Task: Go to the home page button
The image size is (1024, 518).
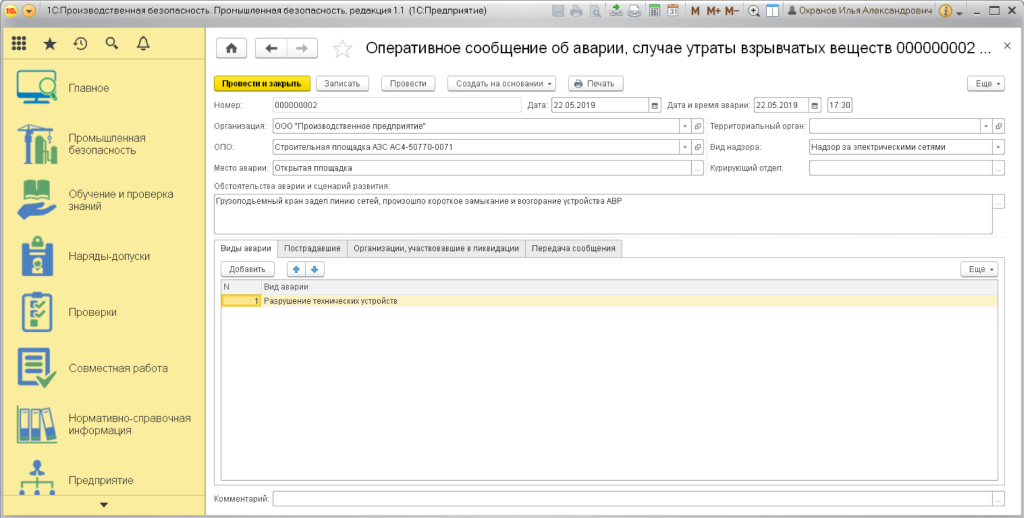Action: click(x=231, y=48)
